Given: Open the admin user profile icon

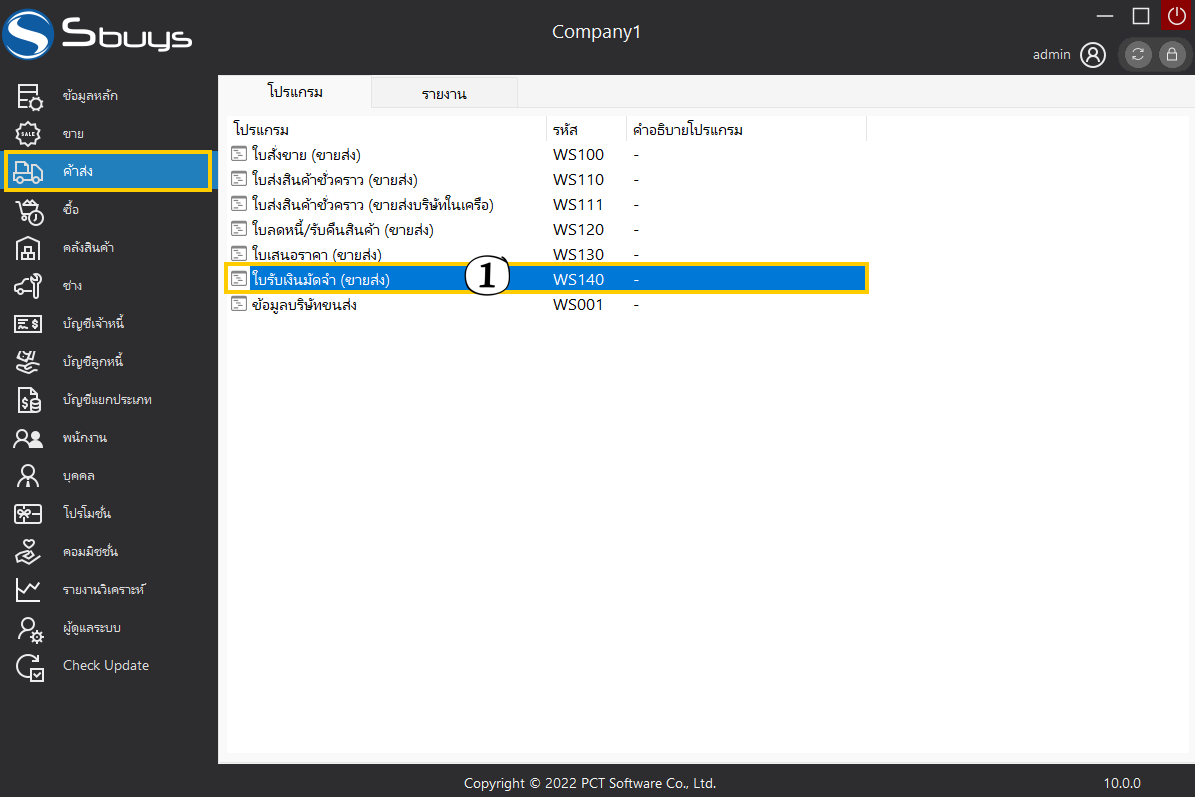Looking at the screenshot, I should 1093,55.
